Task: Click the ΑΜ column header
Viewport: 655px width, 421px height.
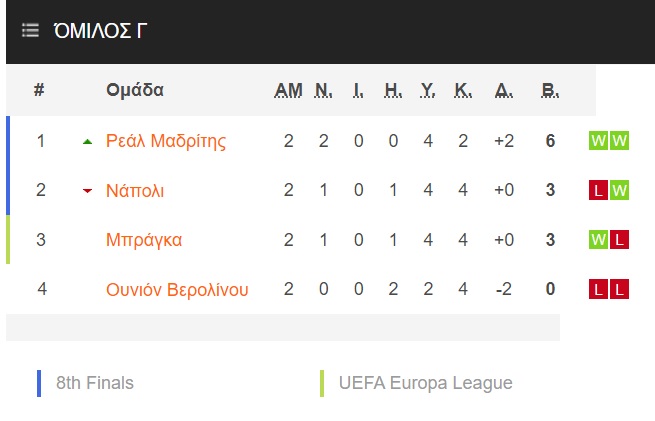Action: tap(288, 90)
